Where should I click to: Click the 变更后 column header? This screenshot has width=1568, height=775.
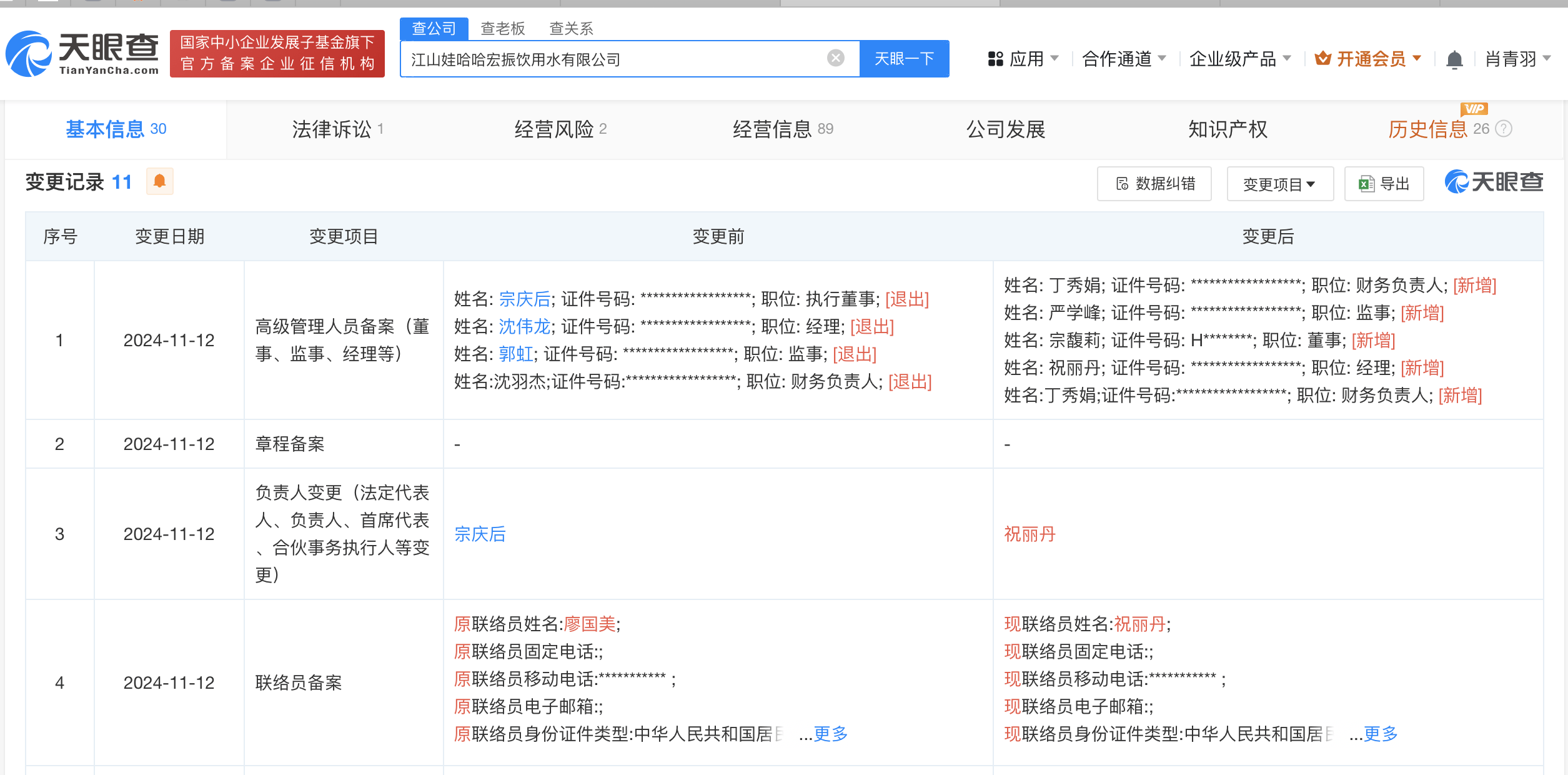1268,236
